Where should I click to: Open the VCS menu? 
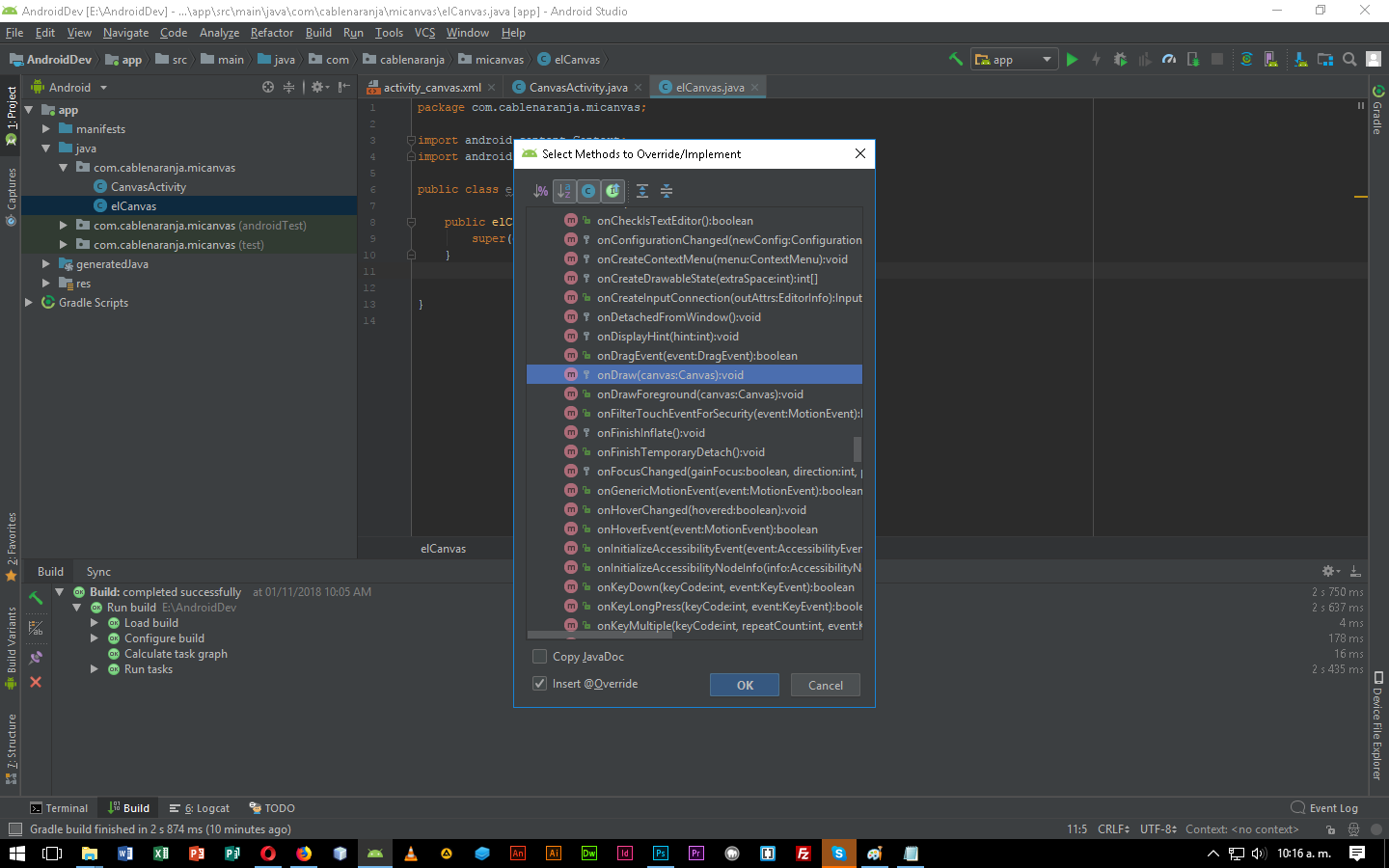[424, 33]
